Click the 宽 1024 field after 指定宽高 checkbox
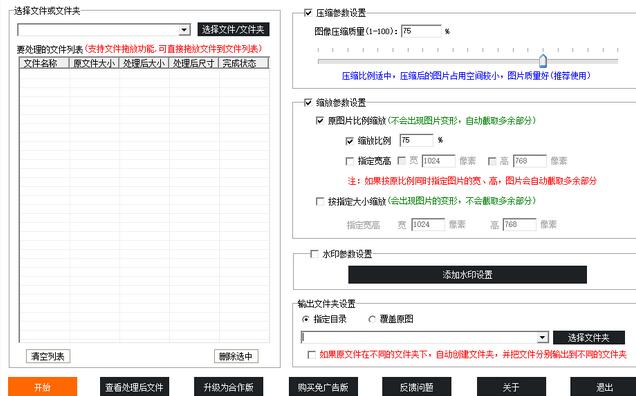636x396 pixels. (x=438, y=161)
